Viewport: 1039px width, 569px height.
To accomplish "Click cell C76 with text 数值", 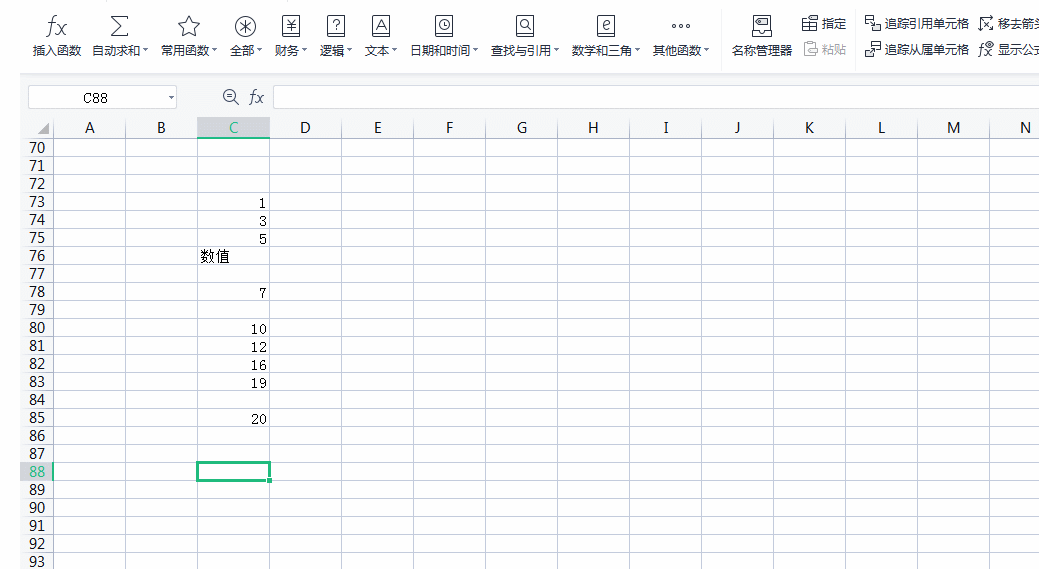I will tap(233, 256).
